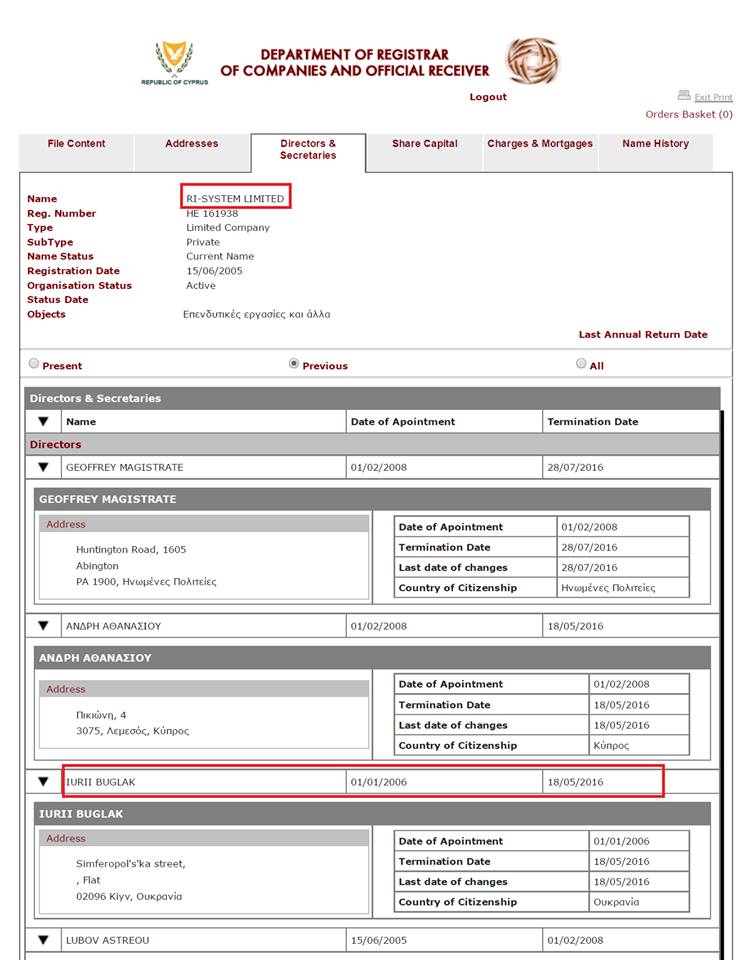
Task: Open the Orders Basket (0) link
Action: click(x=688, y=114)
